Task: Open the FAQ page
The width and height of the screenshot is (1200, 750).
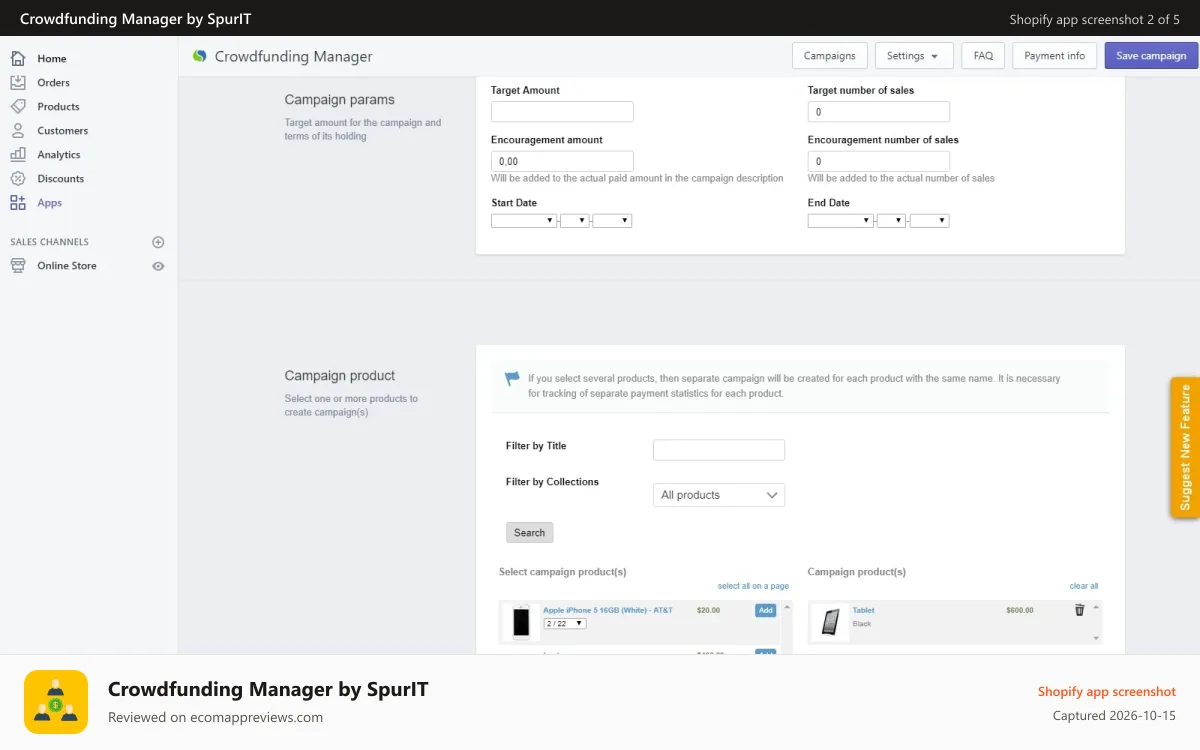Action: tap(984, 56)
